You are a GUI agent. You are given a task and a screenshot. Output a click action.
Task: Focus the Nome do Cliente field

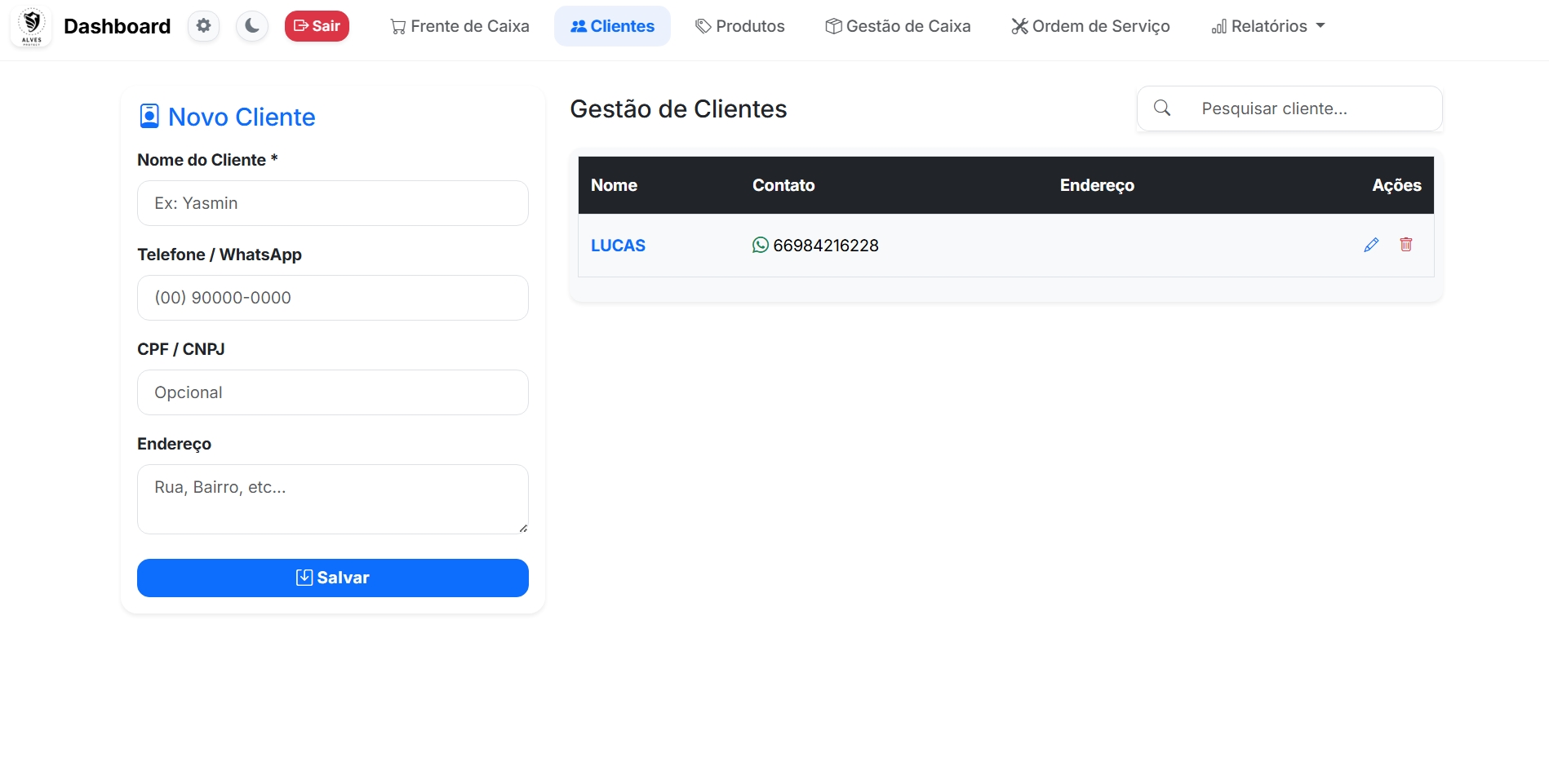pyautogui.click(x=333, y=203)
